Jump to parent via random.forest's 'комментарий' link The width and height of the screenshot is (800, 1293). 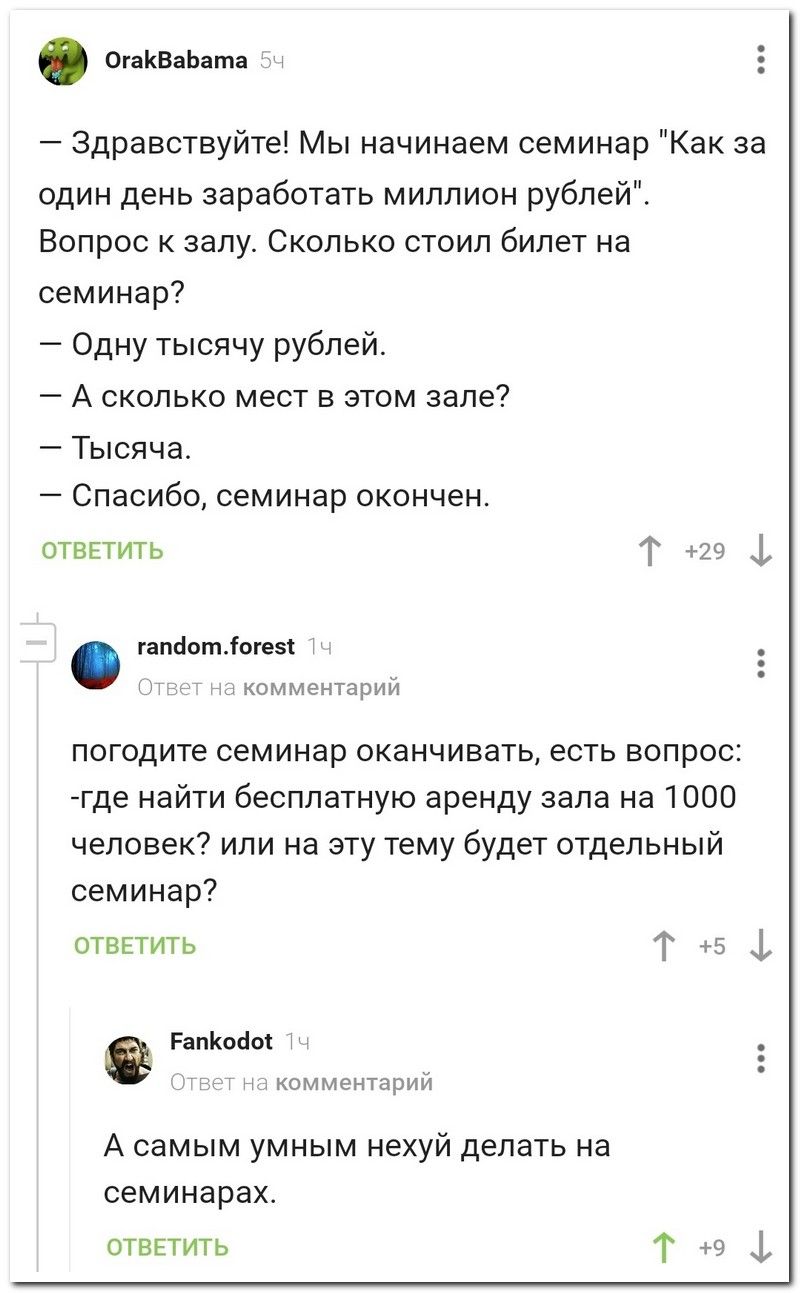coord(321,687)
